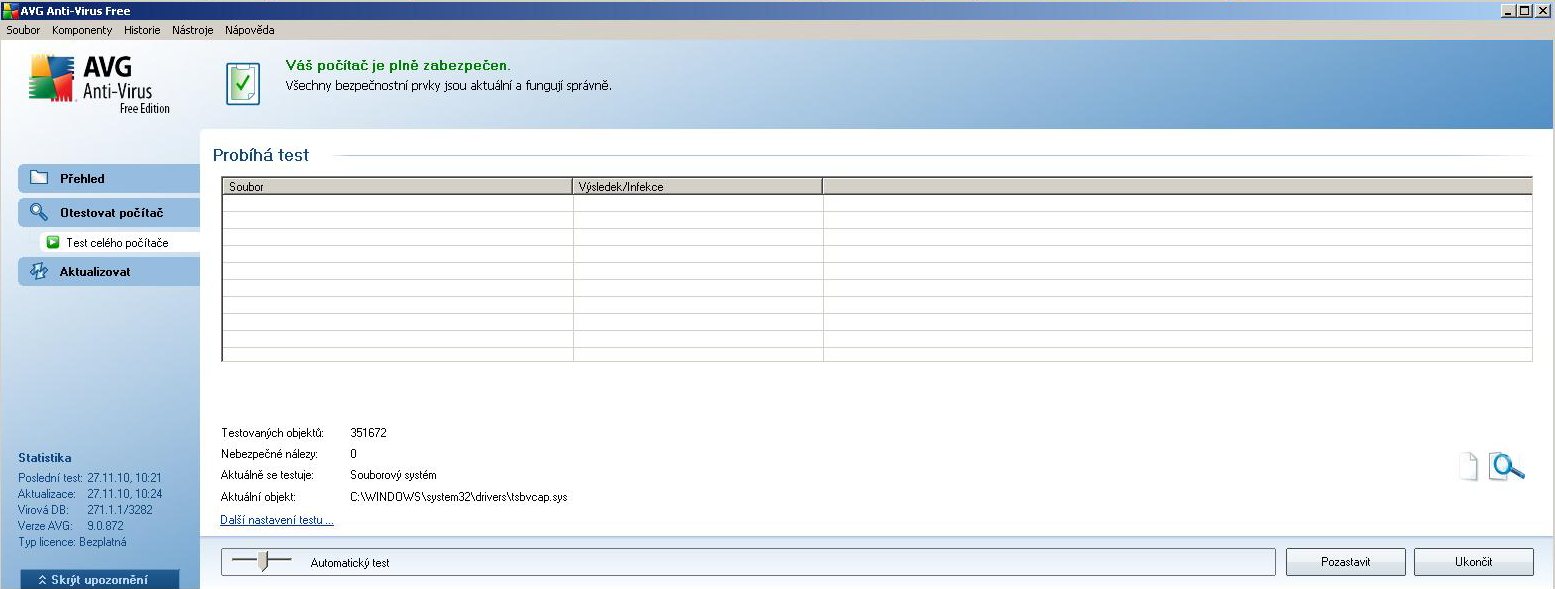Open the Nápověda help menu
1555x589 pixels.
(249, 30)
